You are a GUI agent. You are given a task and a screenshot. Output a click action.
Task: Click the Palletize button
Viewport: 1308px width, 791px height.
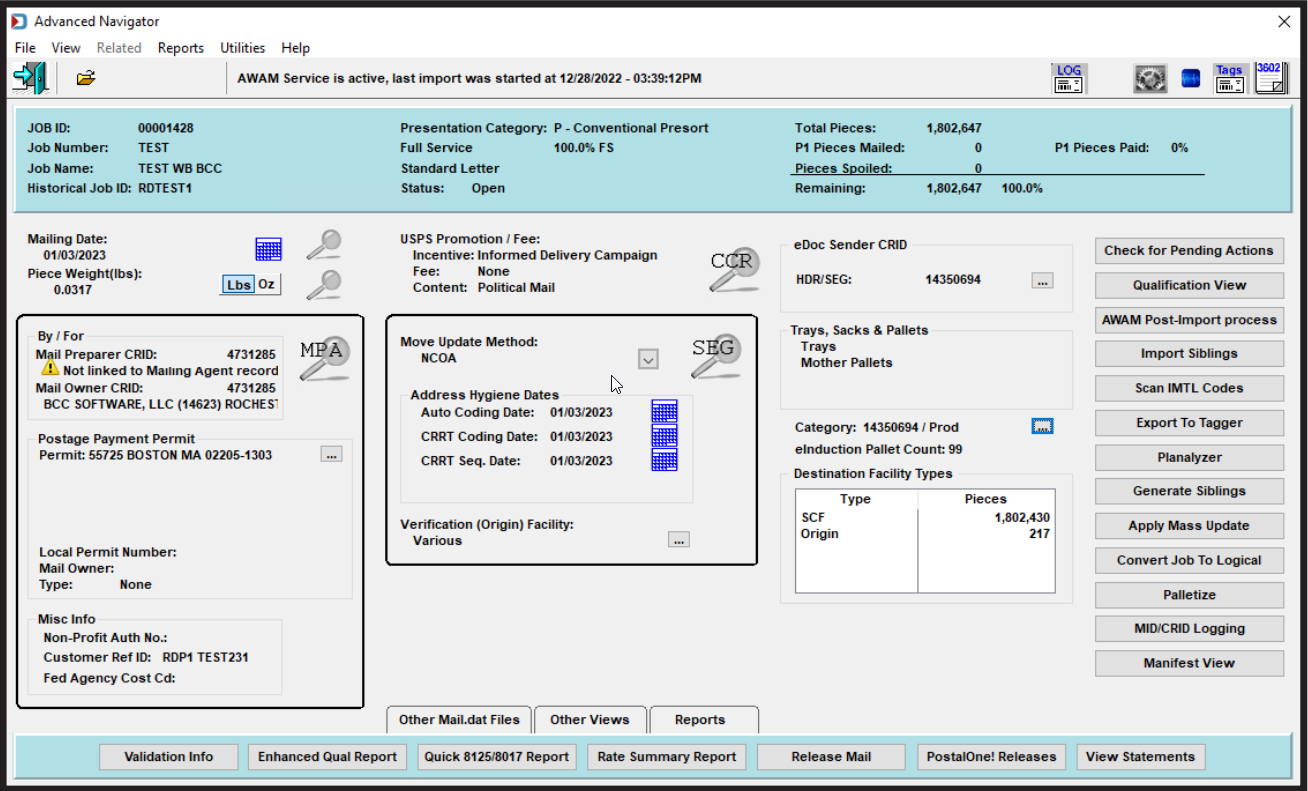(1189, 595)
